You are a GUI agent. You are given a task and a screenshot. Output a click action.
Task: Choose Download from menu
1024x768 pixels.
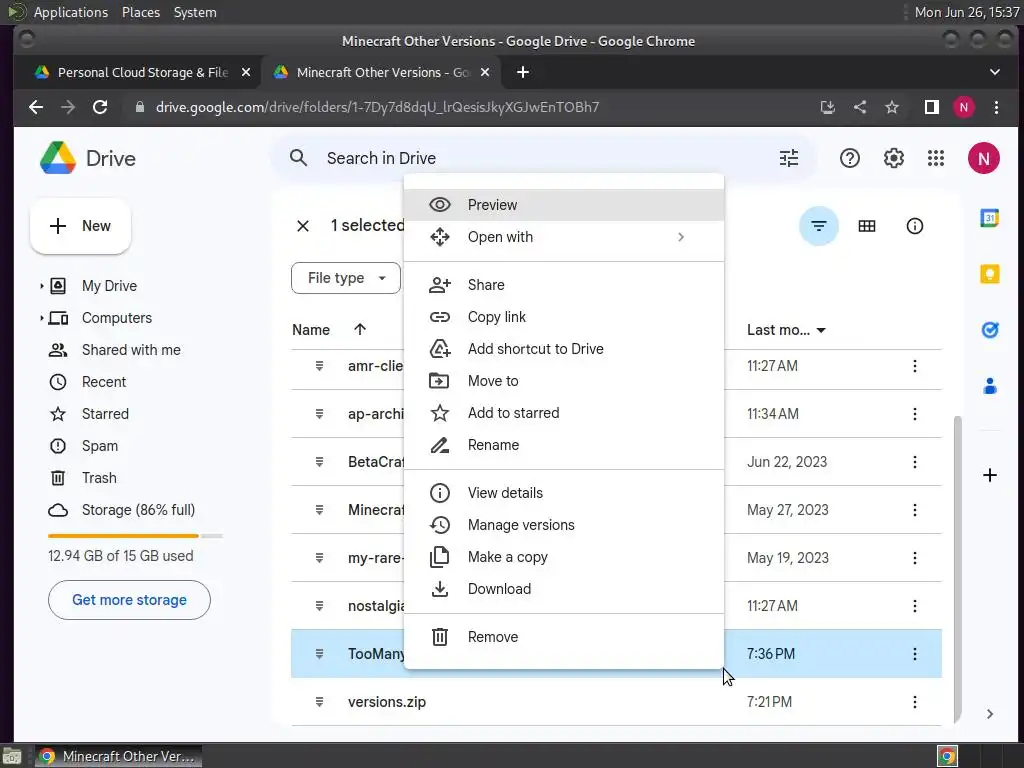click(564, 589)
